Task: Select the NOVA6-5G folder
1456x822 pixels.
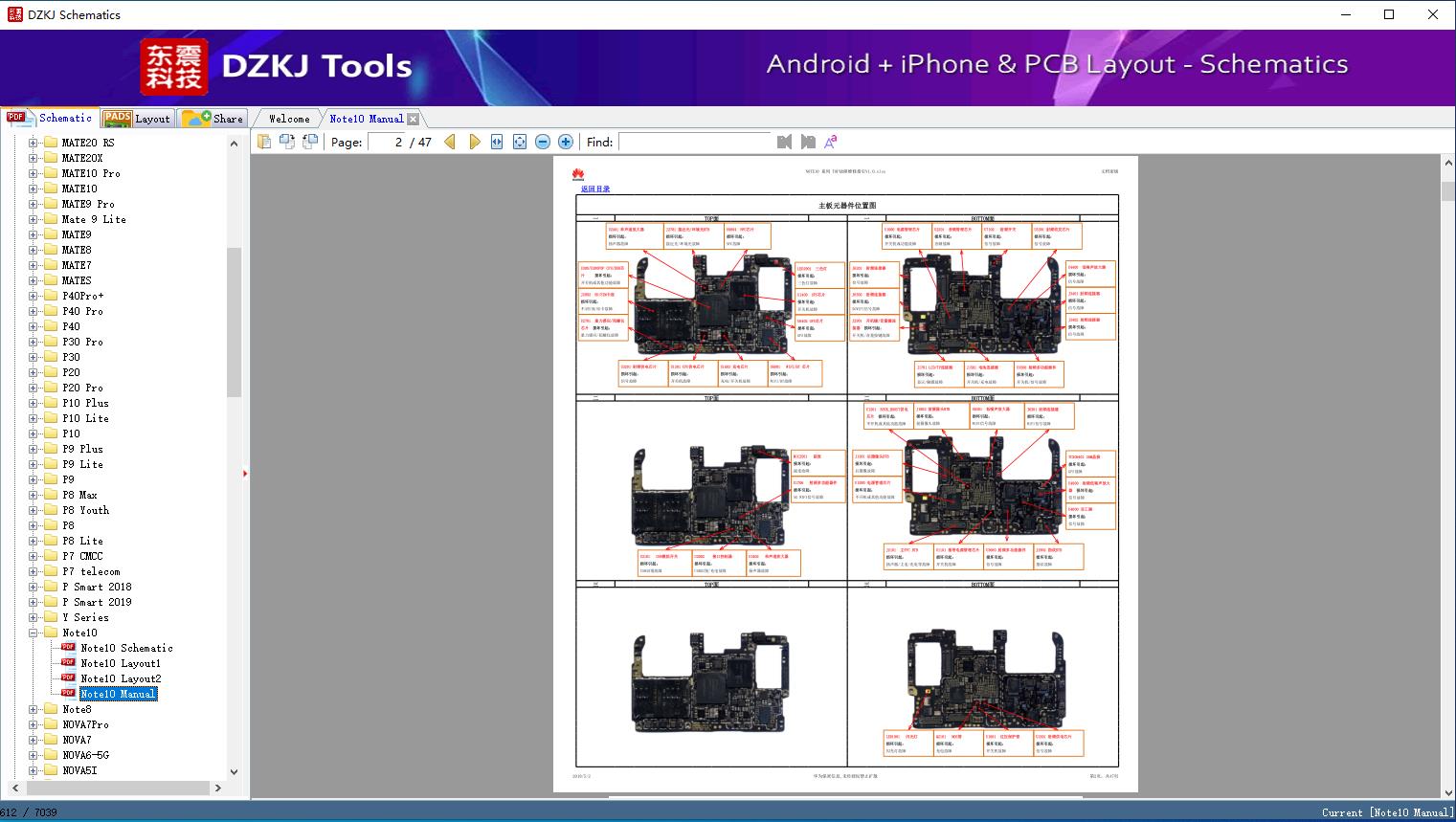Action: (85, 755)
